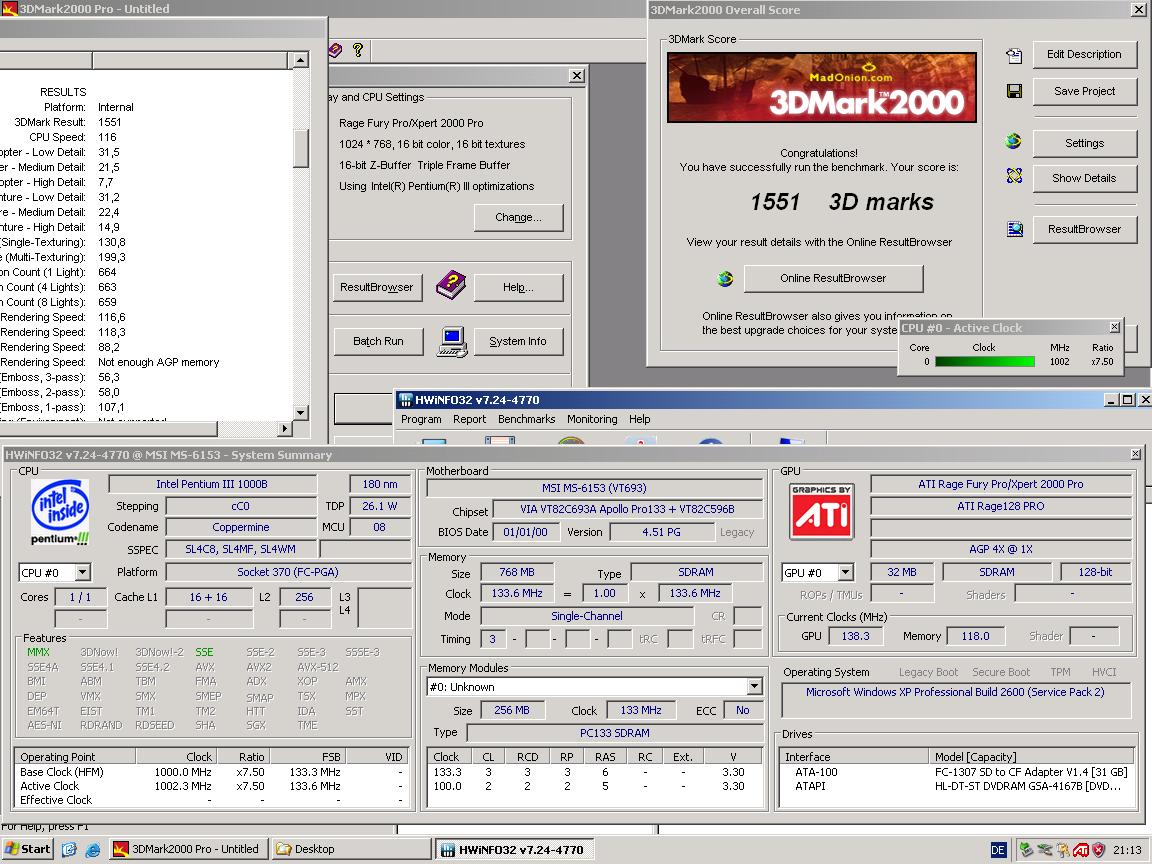Click the computer icon beside System Info
Image resolution: width=1152 pixels, height=864 pixels.
(x=452, y=342)
